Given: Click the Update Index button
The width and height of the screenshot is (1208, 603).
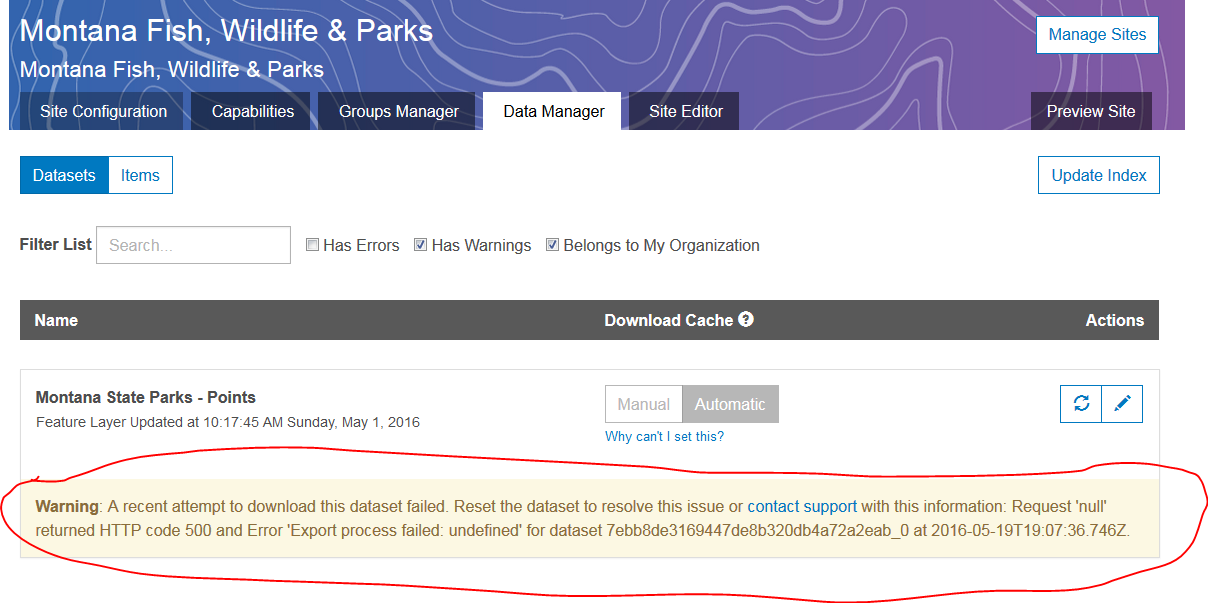Looking at the screenshot, I should point(1098,175).
